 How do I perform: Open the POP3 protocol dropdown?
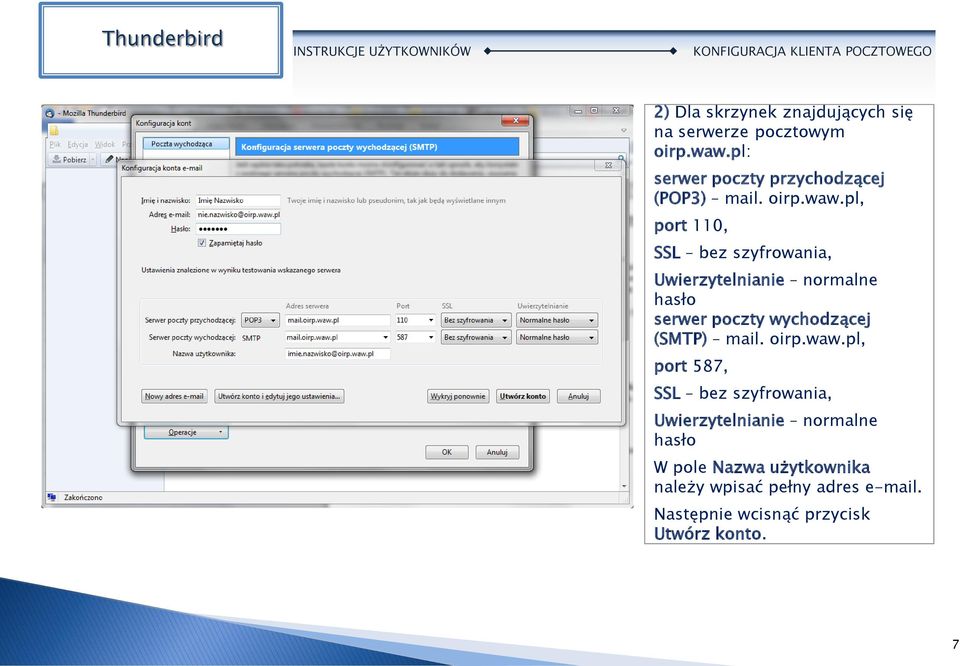click(260, 320)
